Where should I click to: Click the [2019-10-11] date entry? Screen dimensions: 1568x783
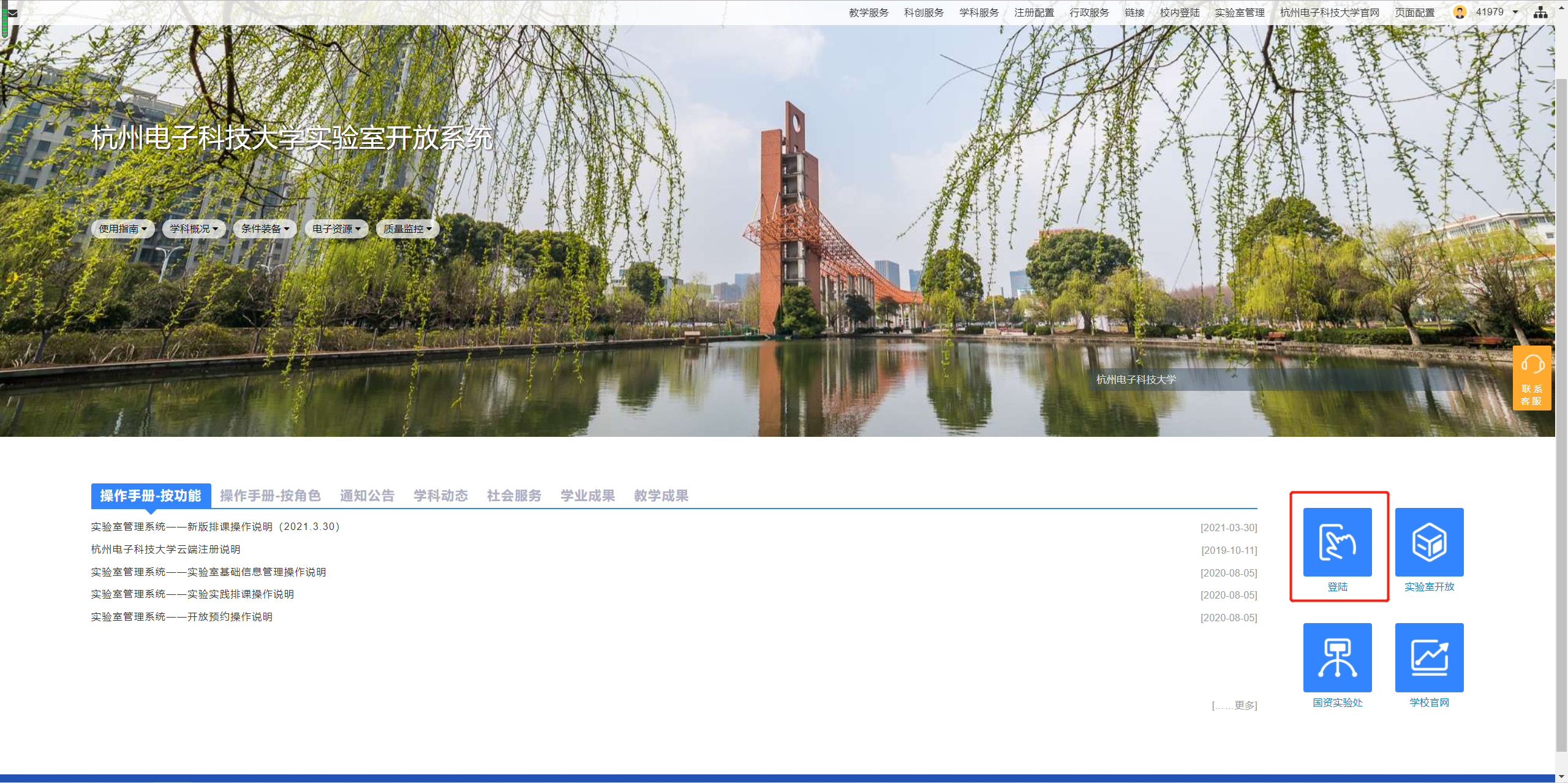1229,550
